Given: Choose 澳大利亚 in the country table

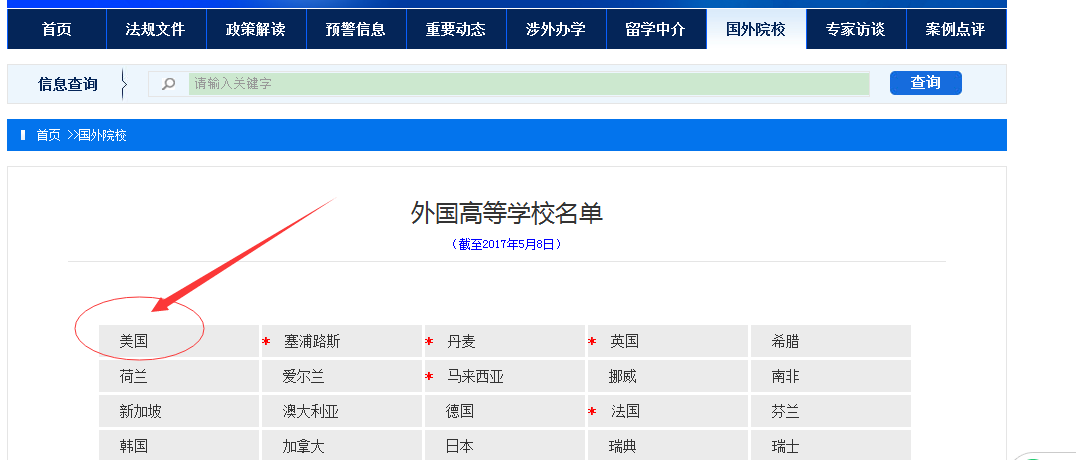Looking at the screenshot, I should point(311,411).
